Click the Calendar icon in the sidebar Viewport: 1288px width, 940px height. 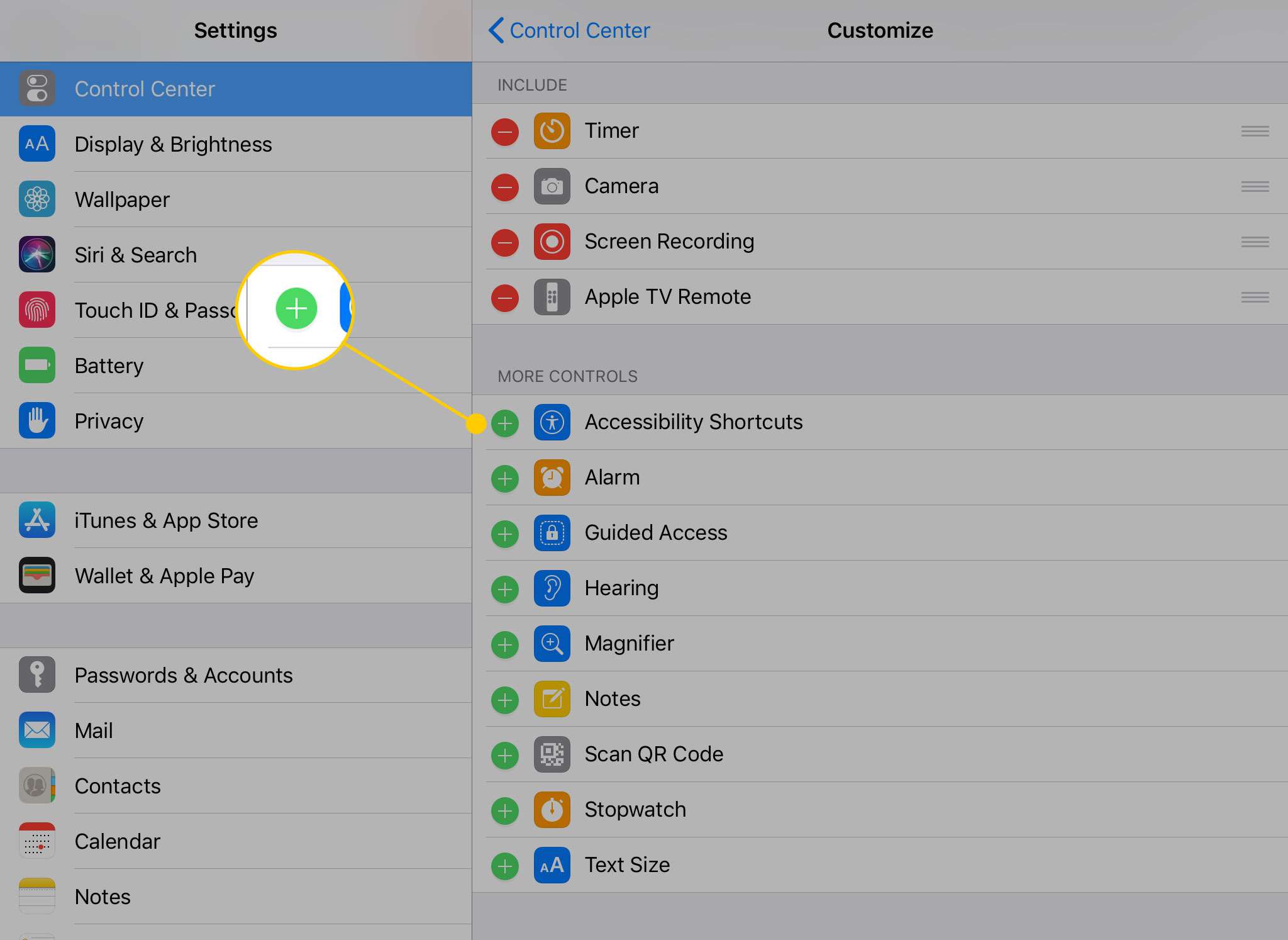click(x=37, y=841)
